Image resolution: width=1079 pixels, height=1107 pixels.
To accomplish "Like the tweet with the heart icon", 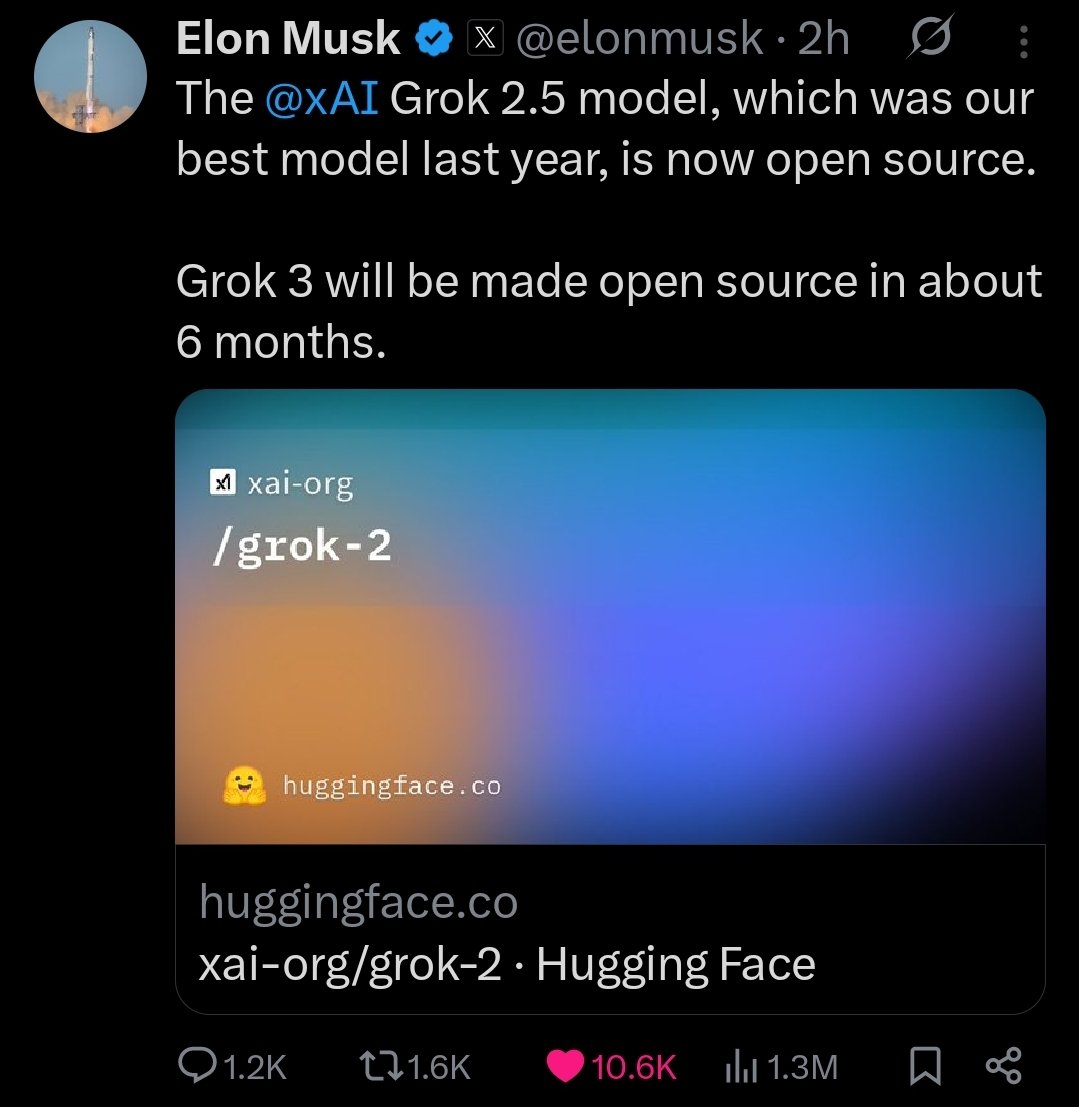I will coord(566,1068).
